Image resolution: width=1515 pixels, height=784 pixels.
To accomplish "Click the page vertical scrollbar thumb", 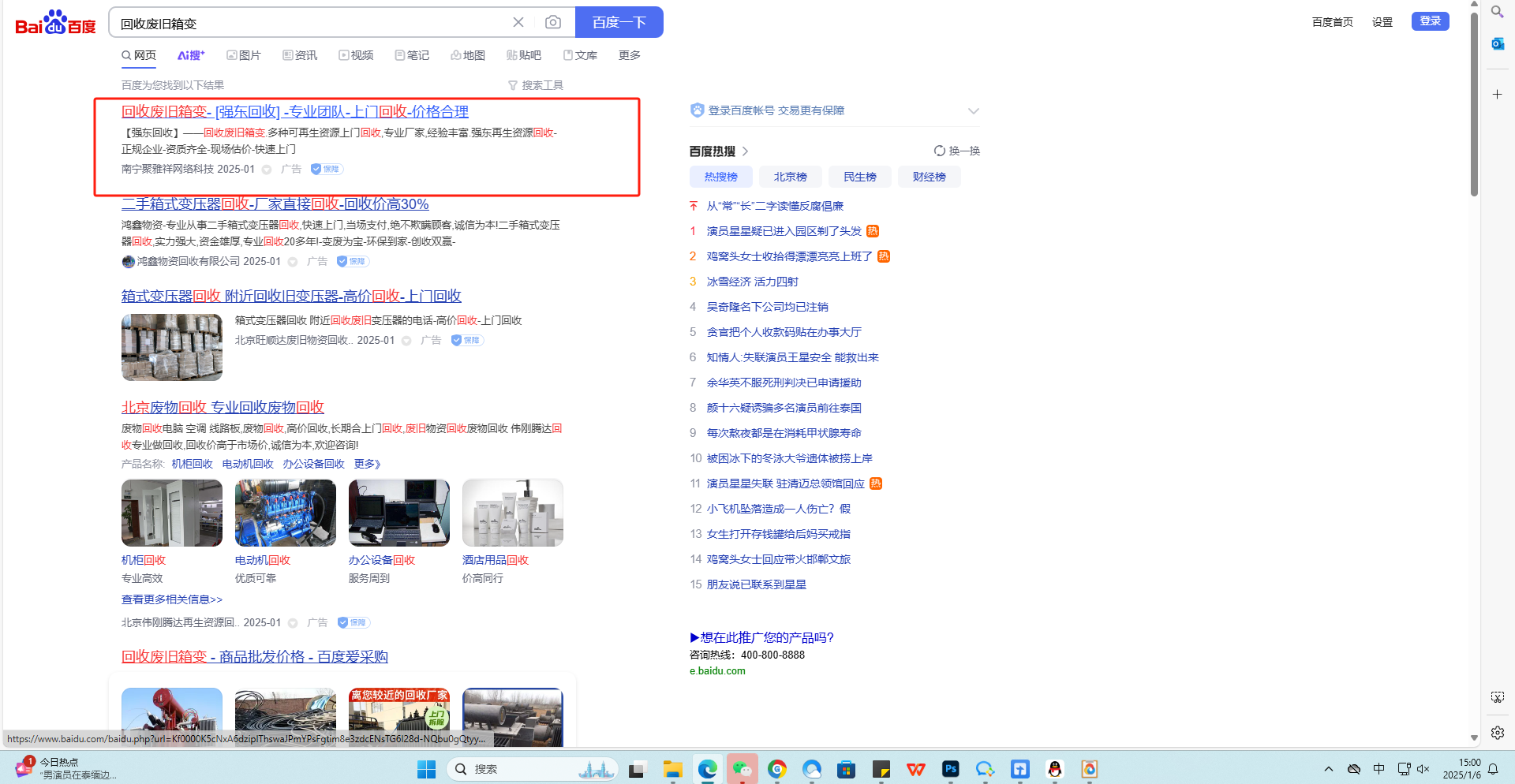I will [1474, 103].
